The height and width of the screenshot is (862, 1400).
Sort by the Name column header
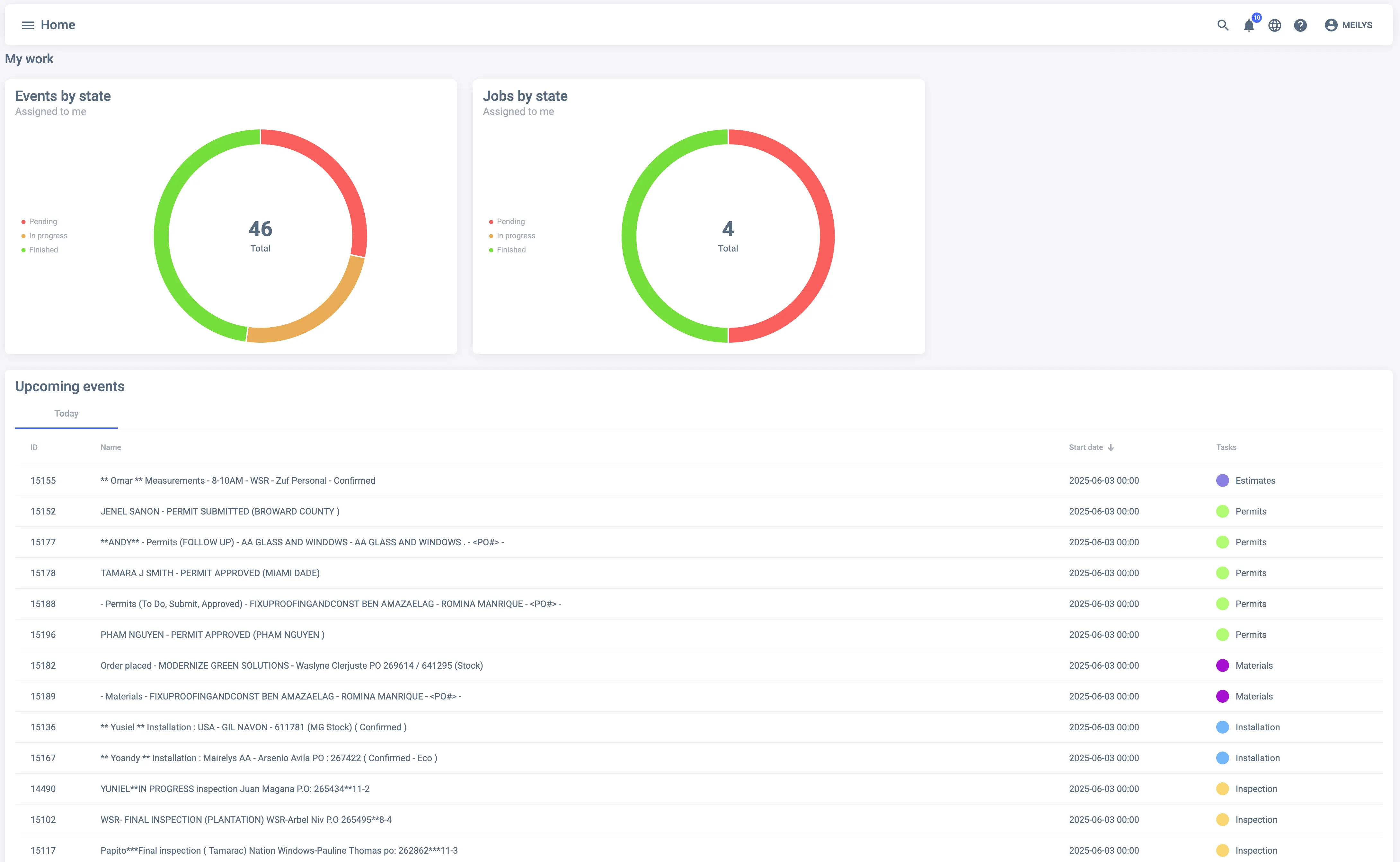[111, 447]
